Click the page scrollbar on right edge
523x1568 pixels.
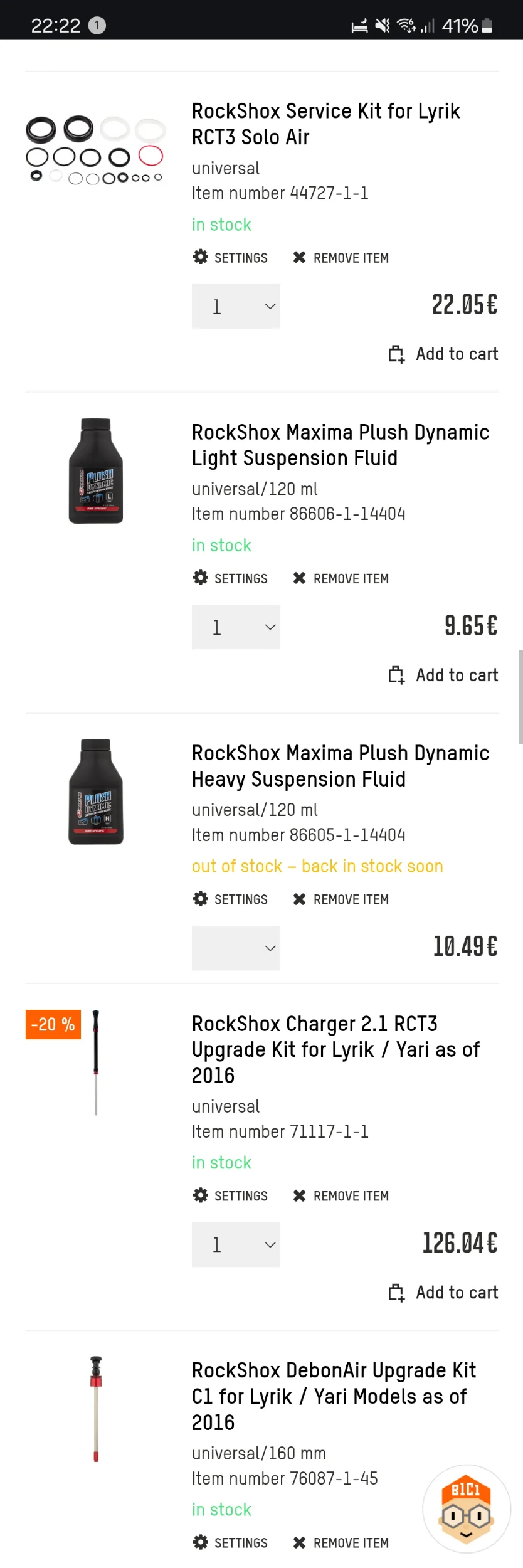(x=520, y=697)
